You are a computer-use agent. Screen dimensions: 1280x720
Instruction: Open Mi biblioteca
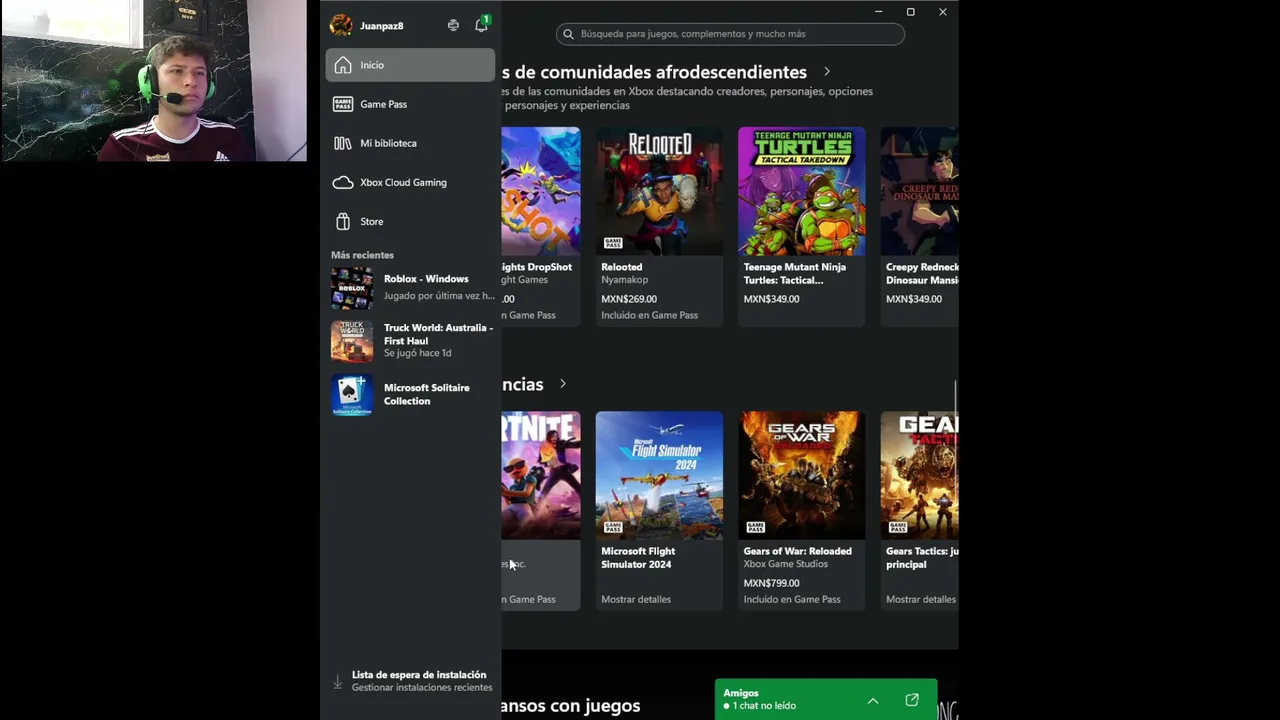pyautogui.click(x=410, y=143)
